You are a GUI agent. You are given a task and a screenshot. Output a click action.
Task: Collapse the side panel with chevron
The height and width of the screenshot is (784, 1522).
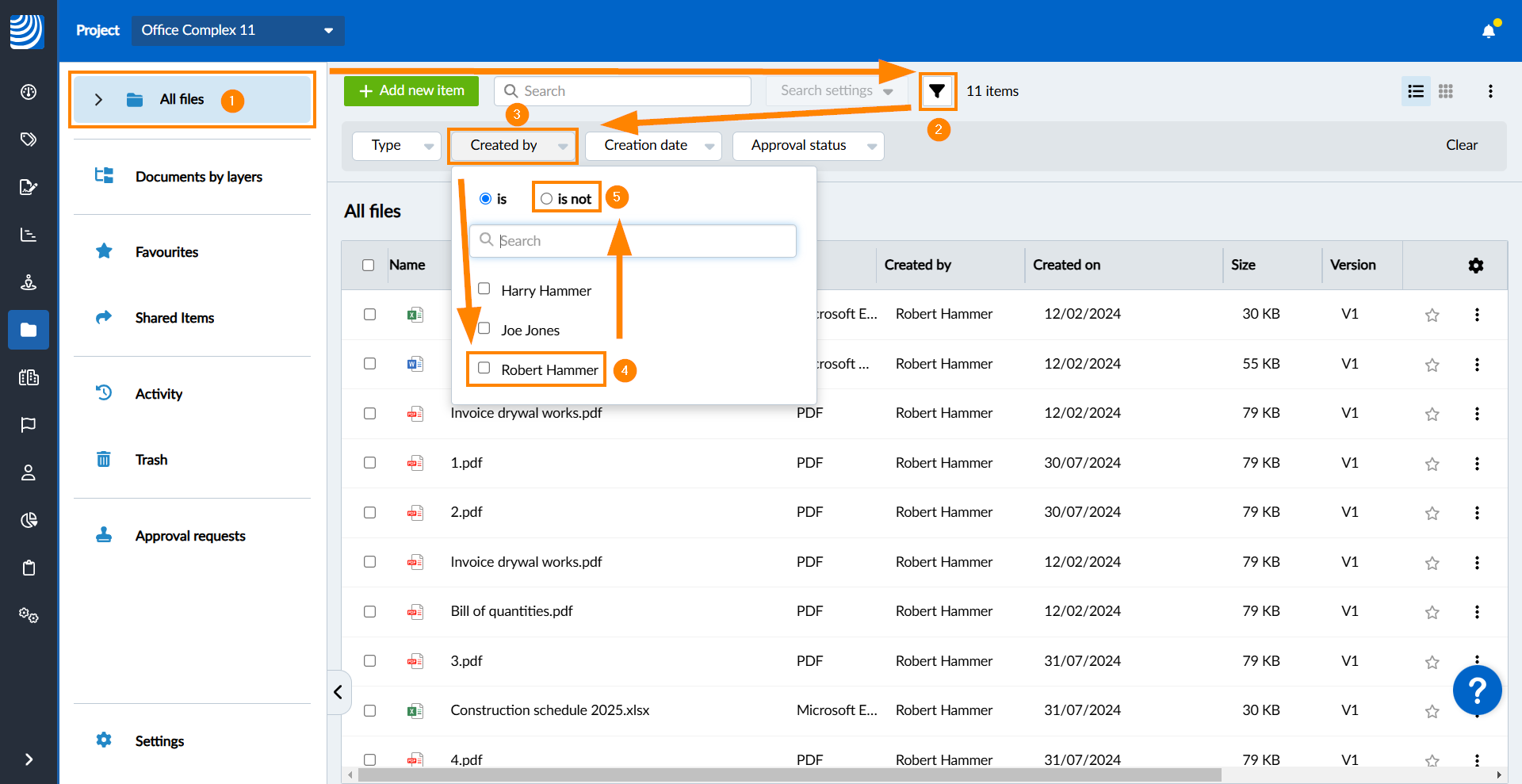[338, 692]
